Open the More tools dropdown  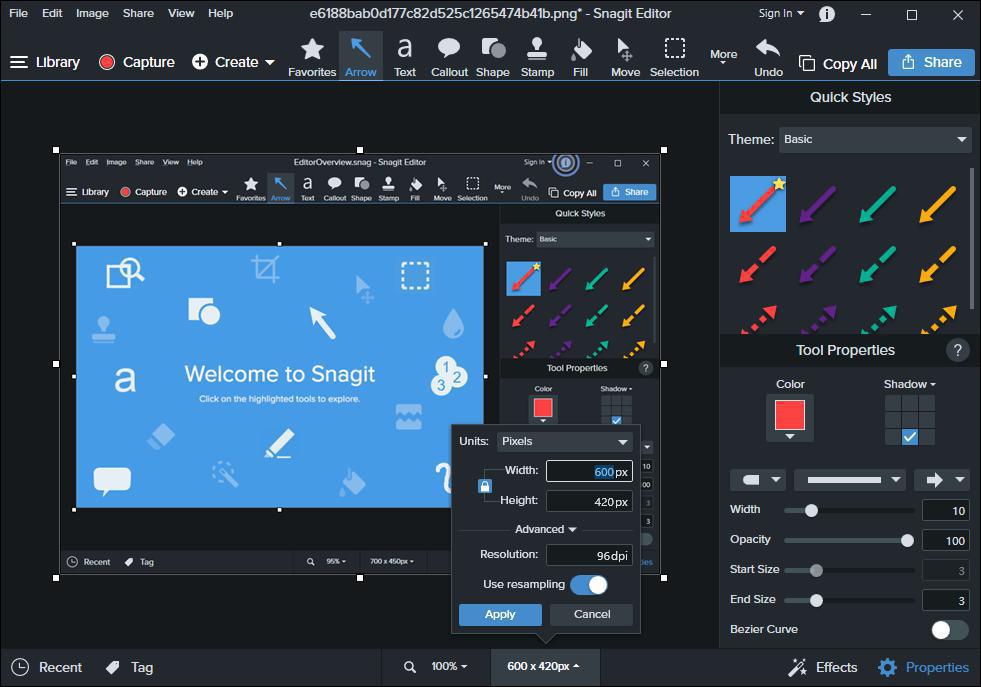point(723,56)
